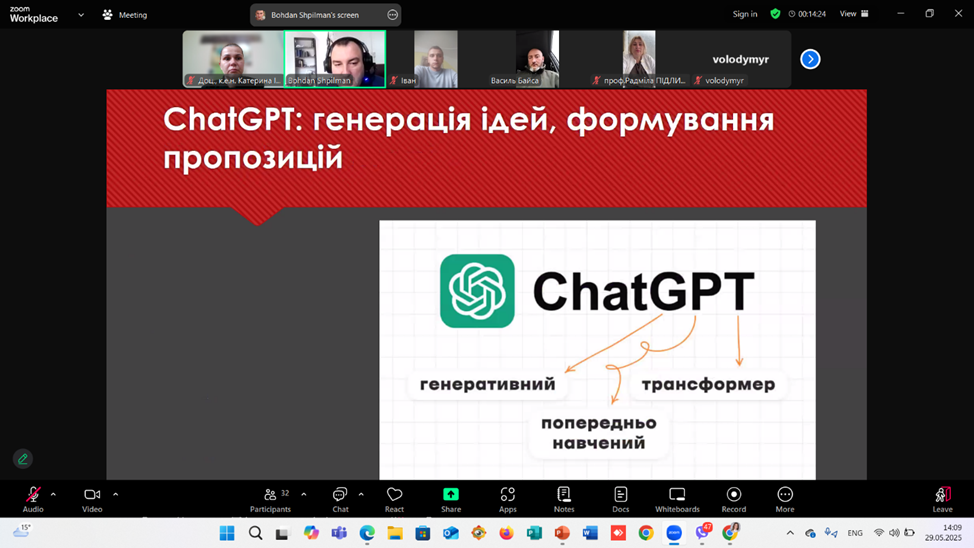Open Viber with 47 badge

(703, 532)
